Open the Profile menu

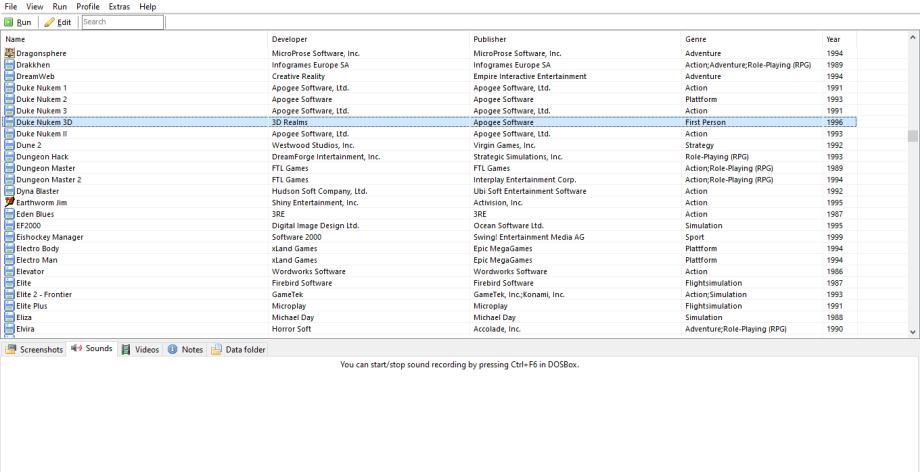[88, 6]
